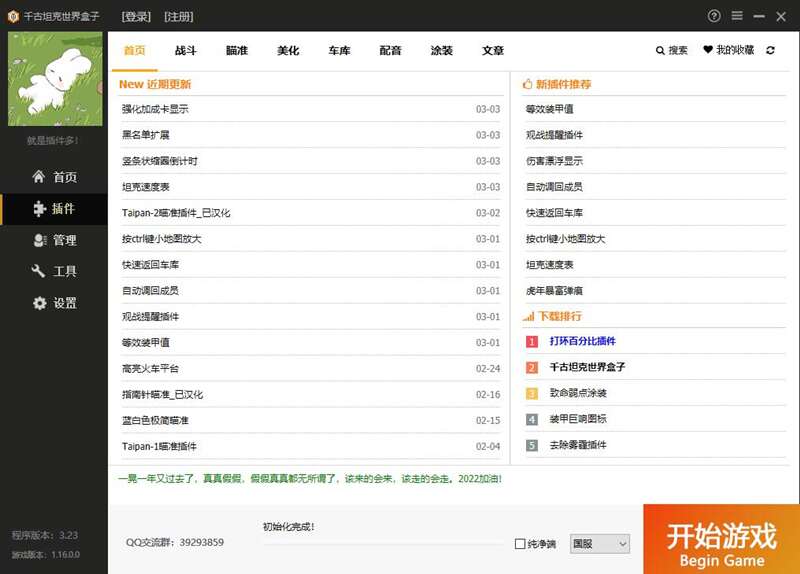Screen dimensions: 800x574
Task: Open 高亮火车平台 entry
Action: (150, 369)
